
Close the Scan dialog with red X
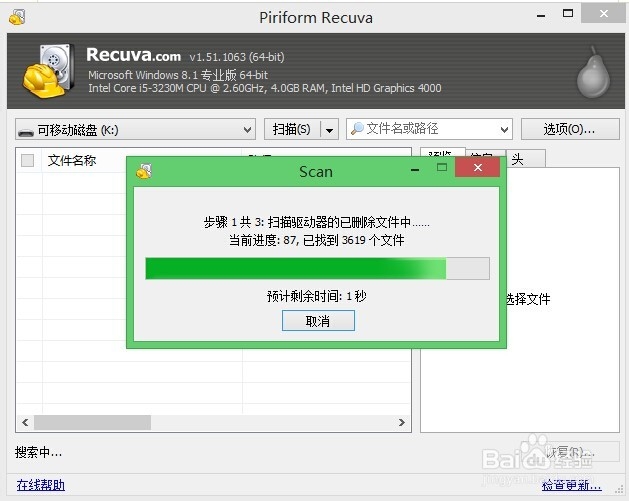pyautogui.click(x=477, y=167)
